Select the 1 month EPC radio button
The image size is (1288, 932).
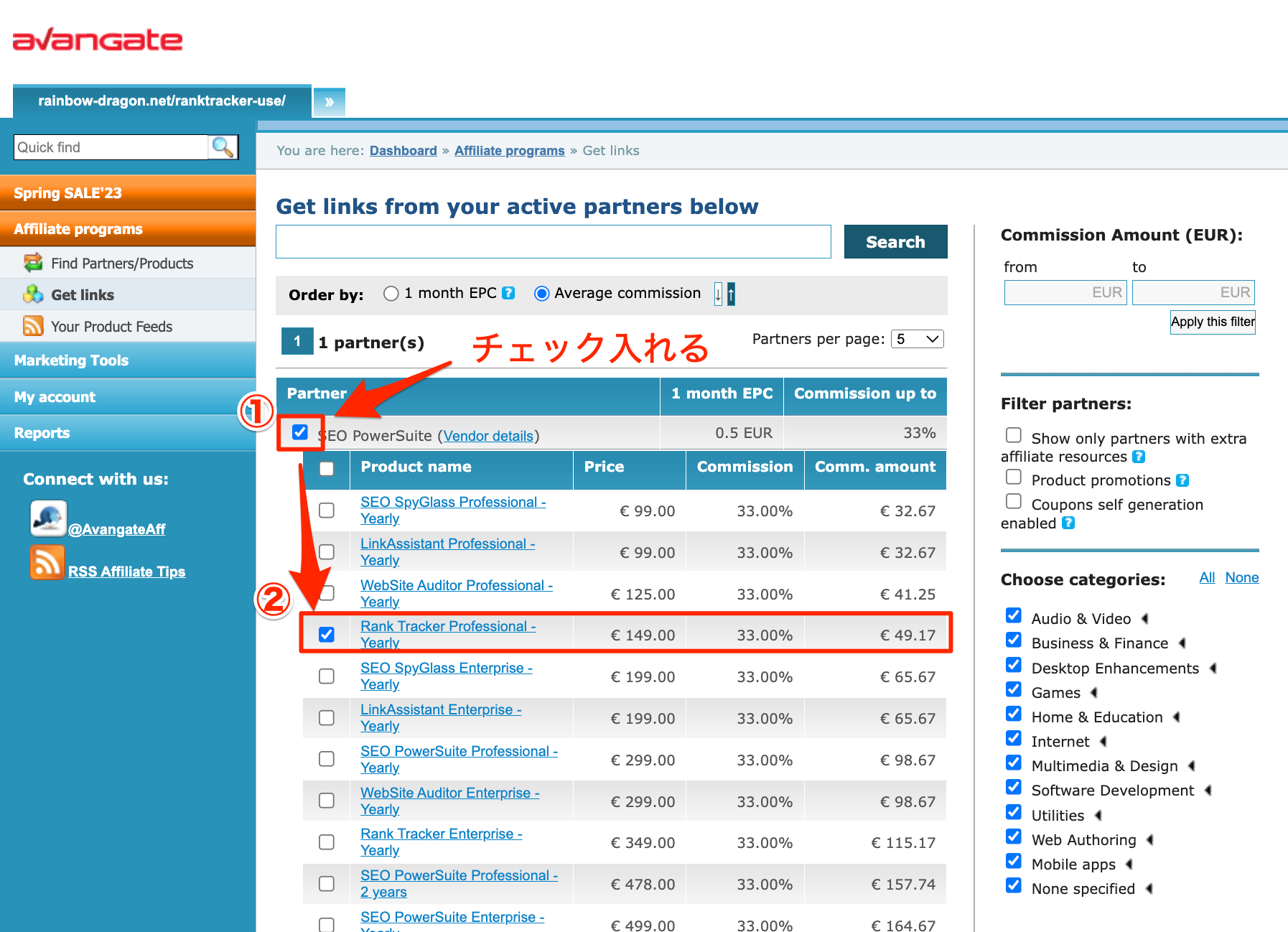391,294
